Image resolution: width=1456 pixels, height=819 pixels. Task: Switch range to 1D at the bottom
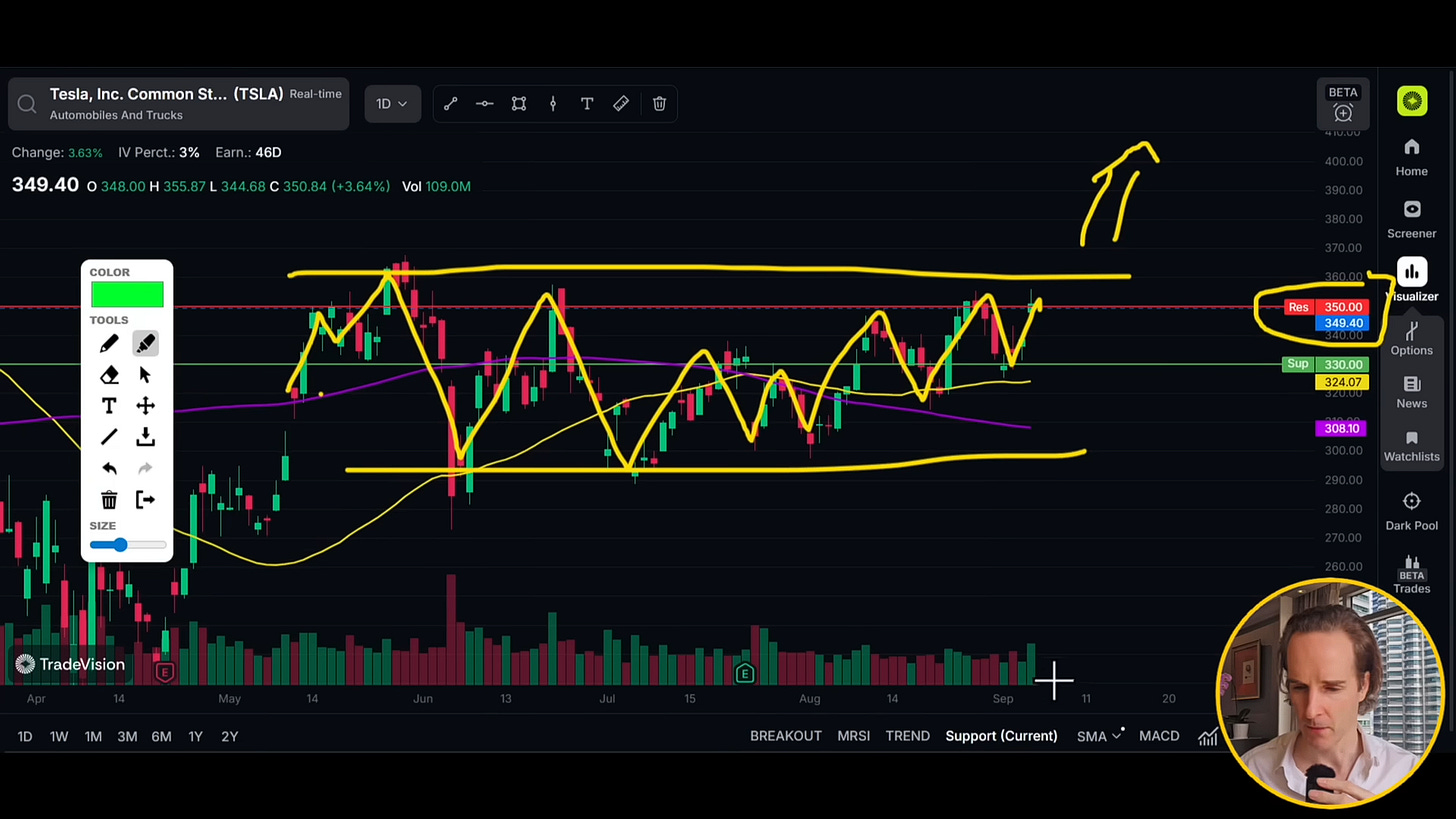[x=25, y=737]
